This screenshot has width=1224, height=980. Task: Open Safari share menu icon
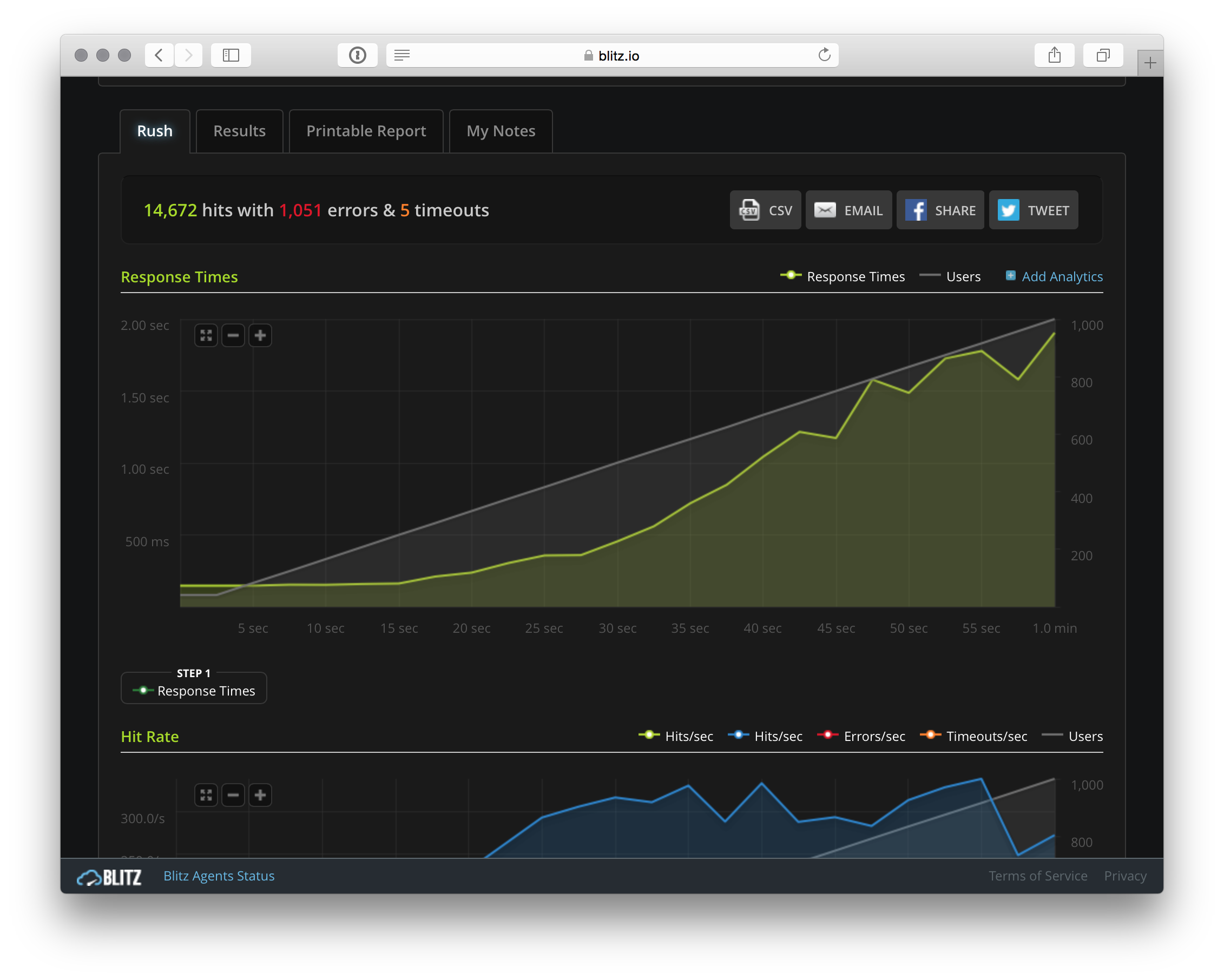coord(1054,55)
